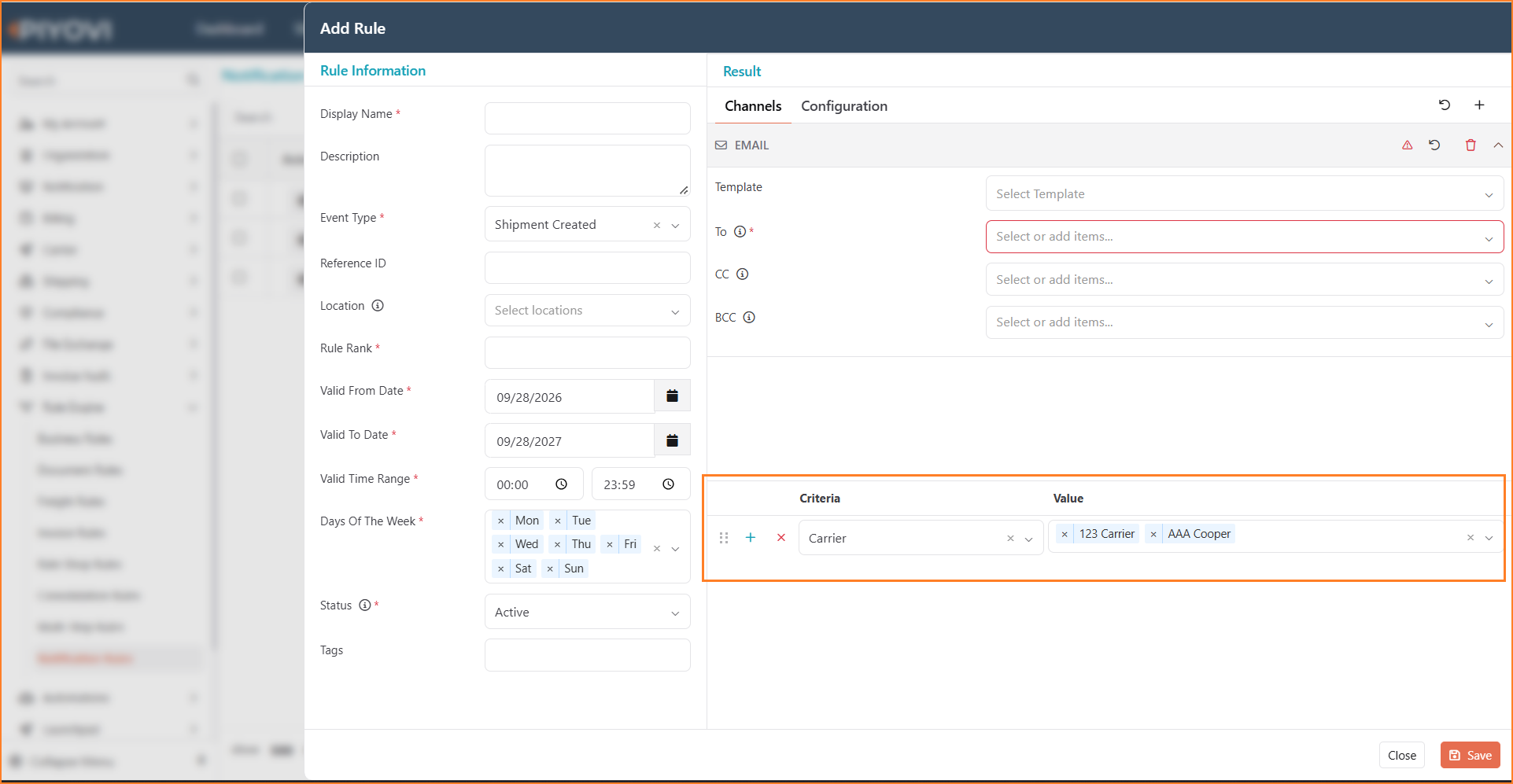The image size is (1513, 784).
Task: Click the info icon next to CC
Action: point(742,274)
